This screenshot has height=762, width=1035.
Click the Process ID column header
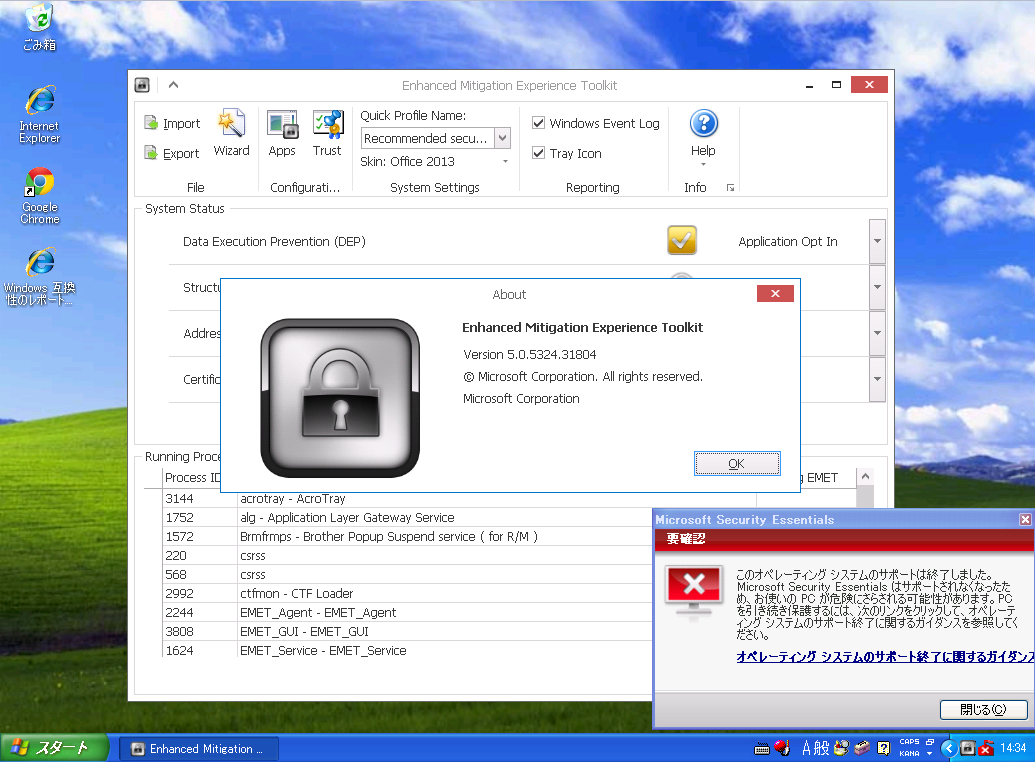192,477
